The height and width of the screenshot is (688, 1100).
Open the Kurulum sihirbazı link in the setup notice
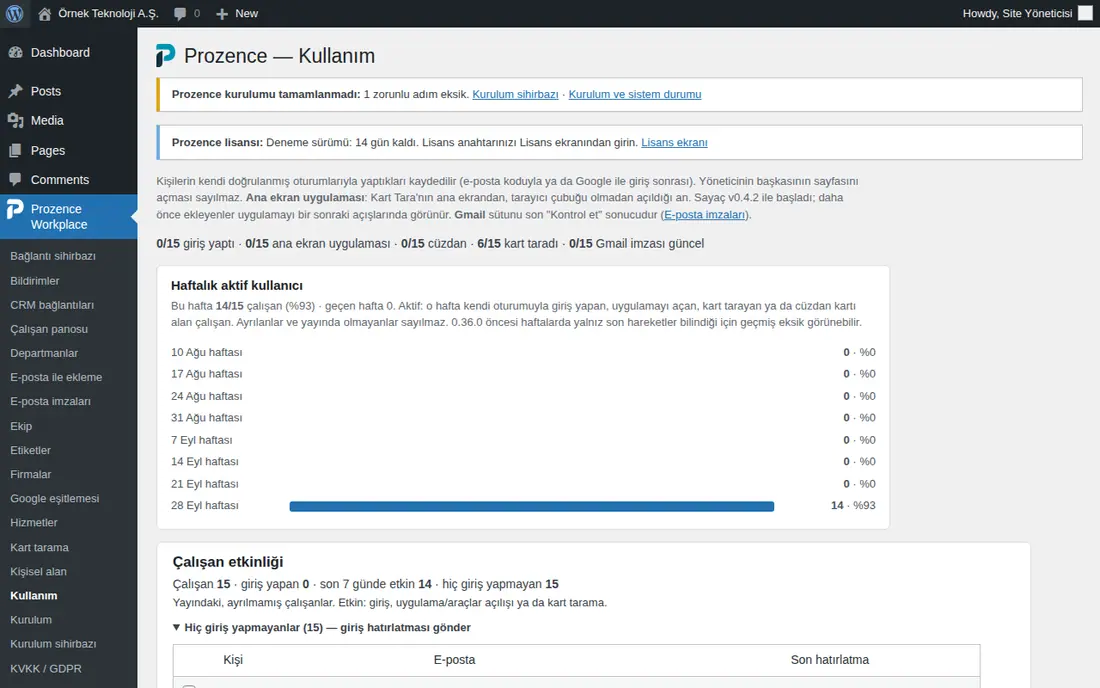515,94
